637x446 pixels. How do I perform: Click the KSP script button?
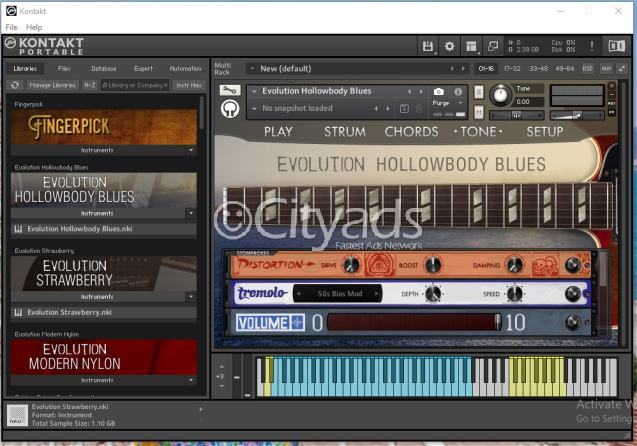pyautogui.click(x=587, y=69)
